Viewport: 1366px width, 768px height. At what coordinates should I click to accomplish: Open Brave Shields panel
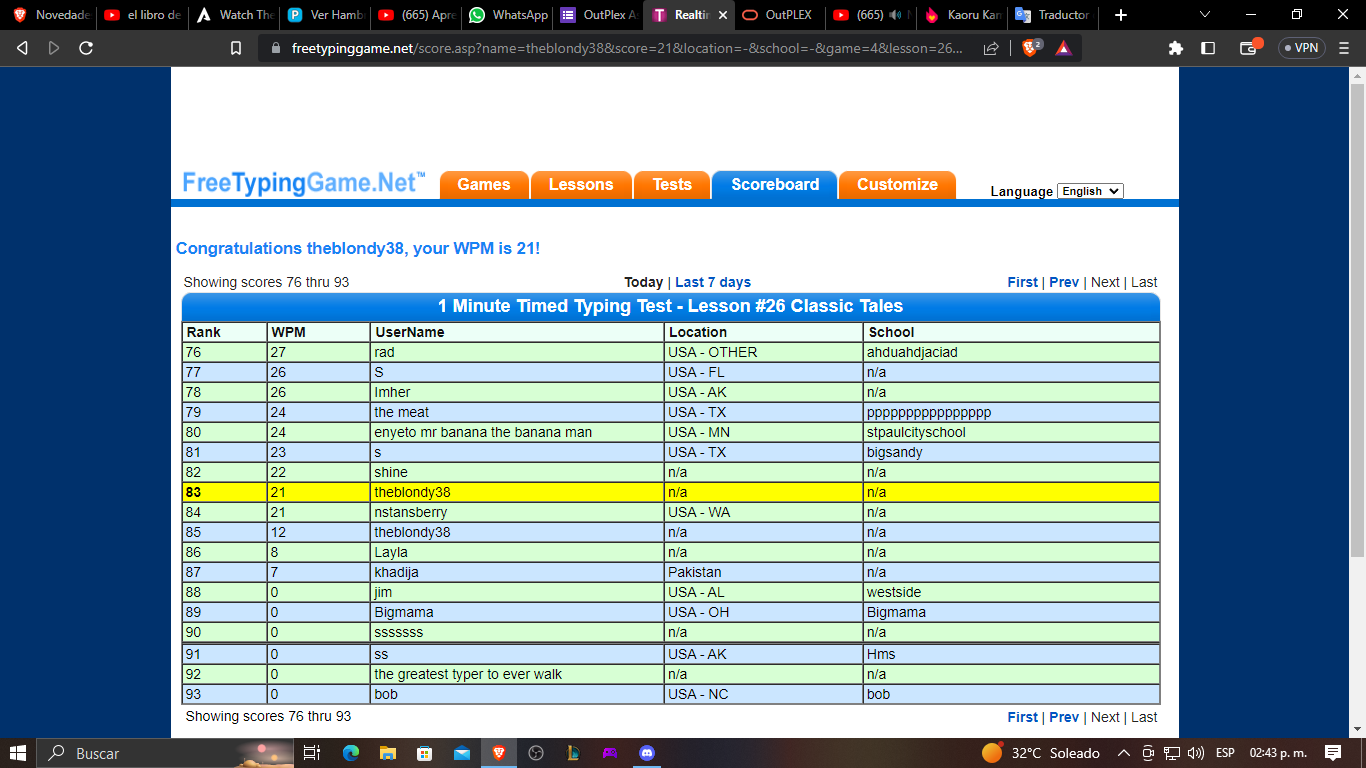[x=1031, y=47]
